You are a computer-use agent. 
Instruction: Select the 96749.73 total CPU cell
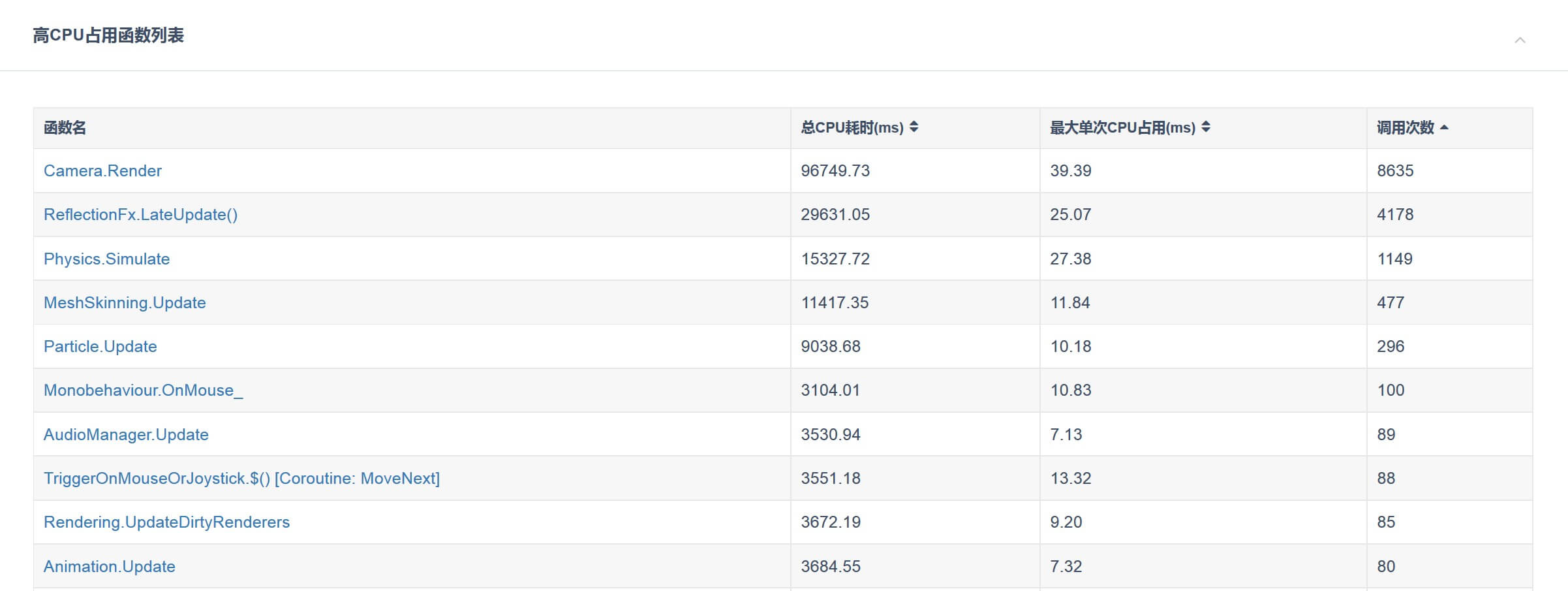click(835, 171)
